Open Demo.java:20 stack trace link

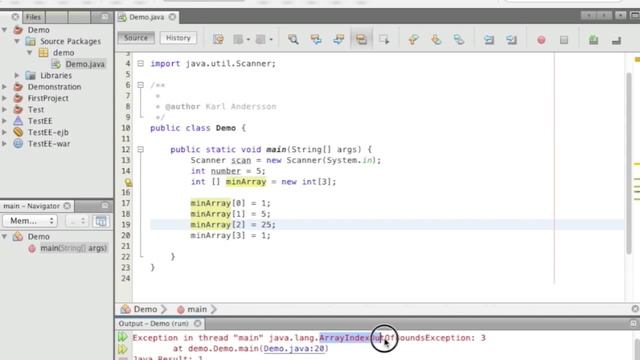[x=295, y=349]
